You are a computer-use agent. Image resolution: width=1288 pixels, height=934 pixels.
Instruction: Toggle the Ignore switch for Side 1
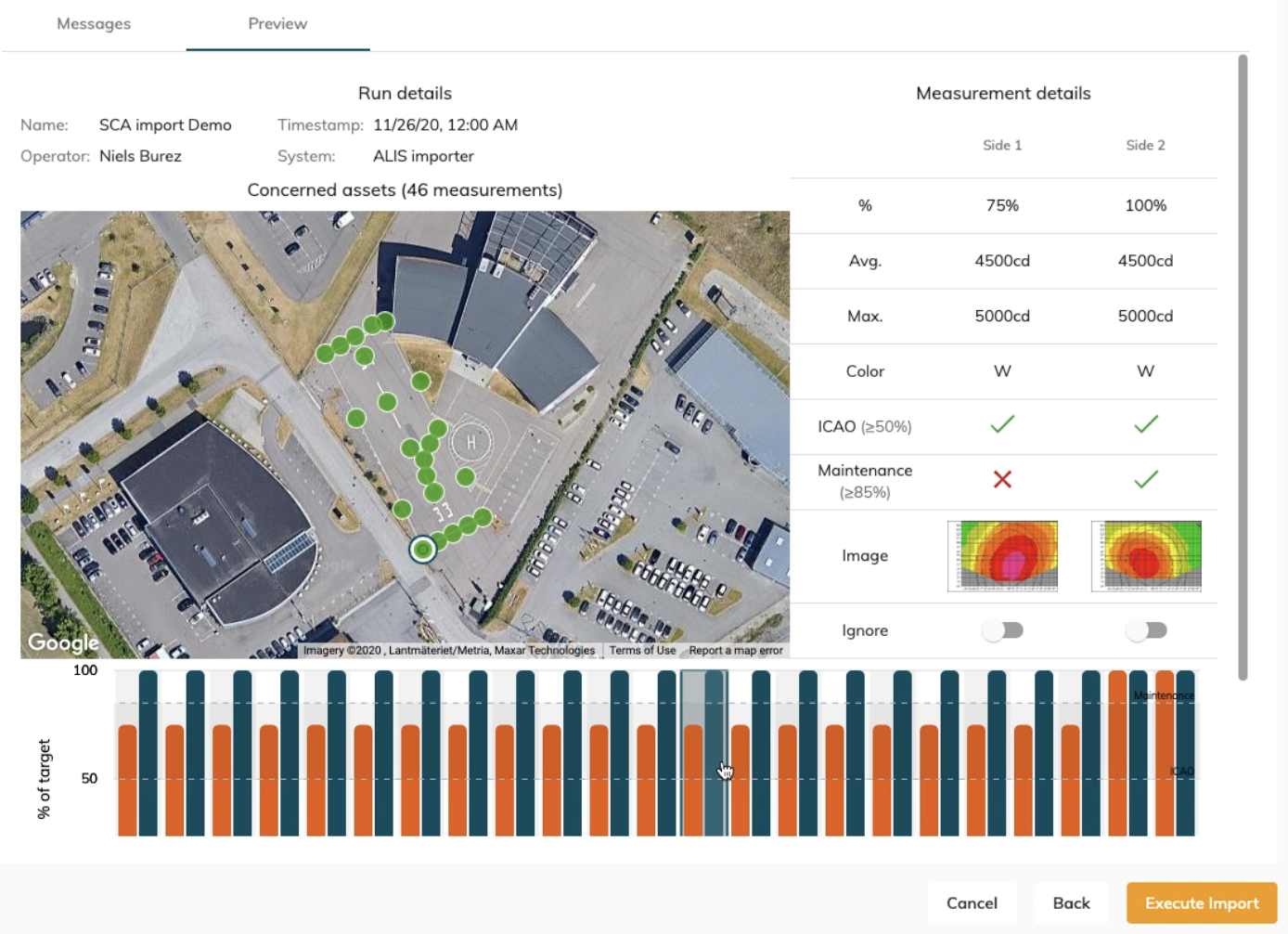(1003, 630)
